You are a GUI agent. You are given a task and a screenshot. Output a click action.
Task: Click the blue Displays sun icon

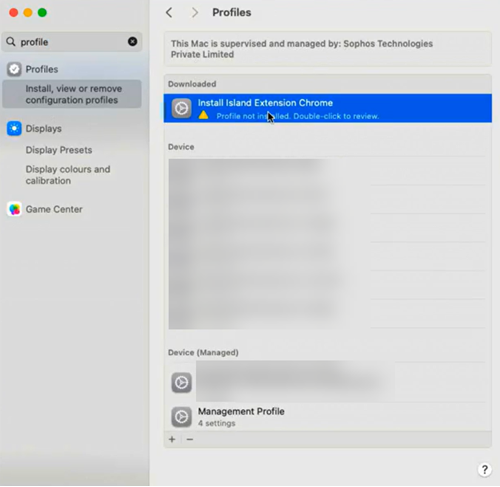(x=14, y=129)
